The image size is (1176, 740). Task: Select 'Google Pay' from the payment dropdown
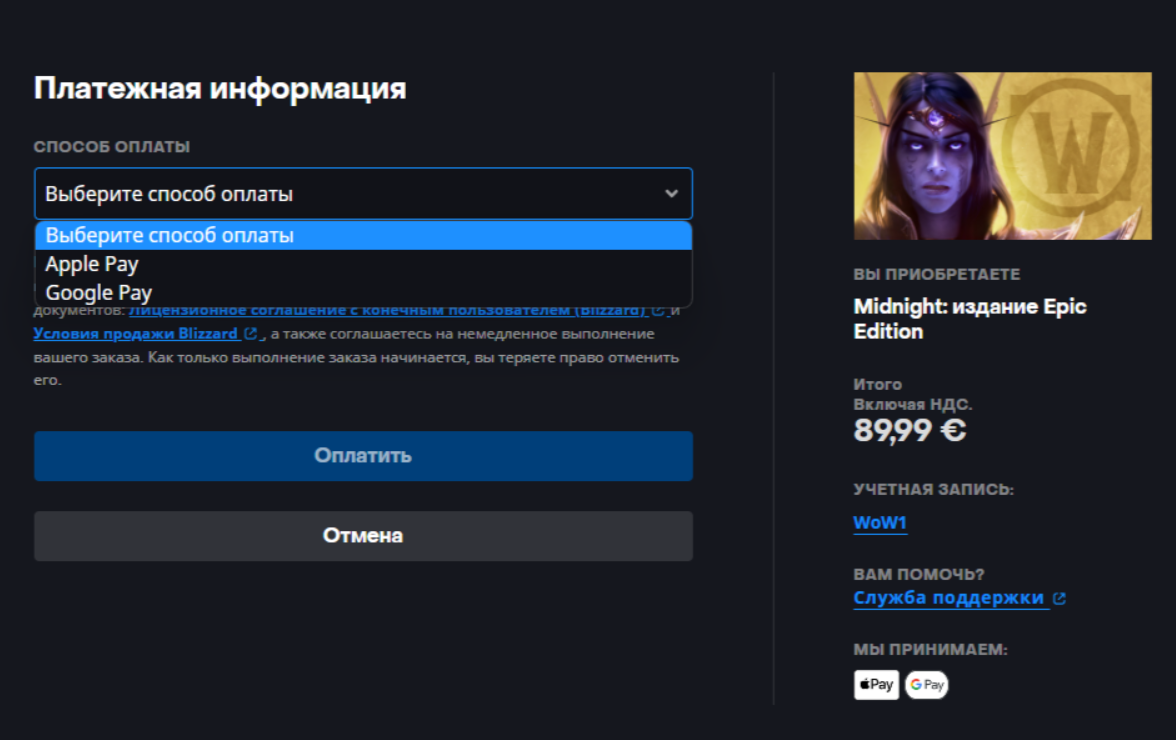[98, 293]
